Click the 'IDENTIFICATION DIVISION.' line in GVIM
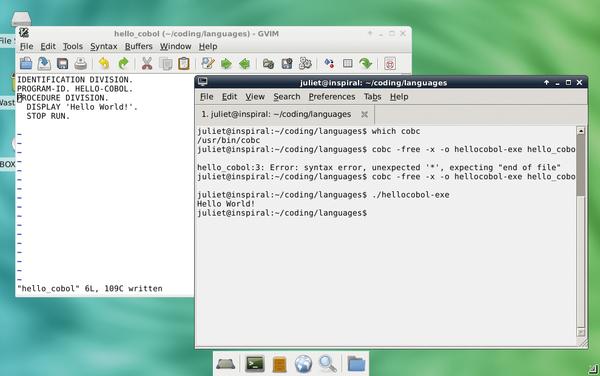 coord(75,80)
